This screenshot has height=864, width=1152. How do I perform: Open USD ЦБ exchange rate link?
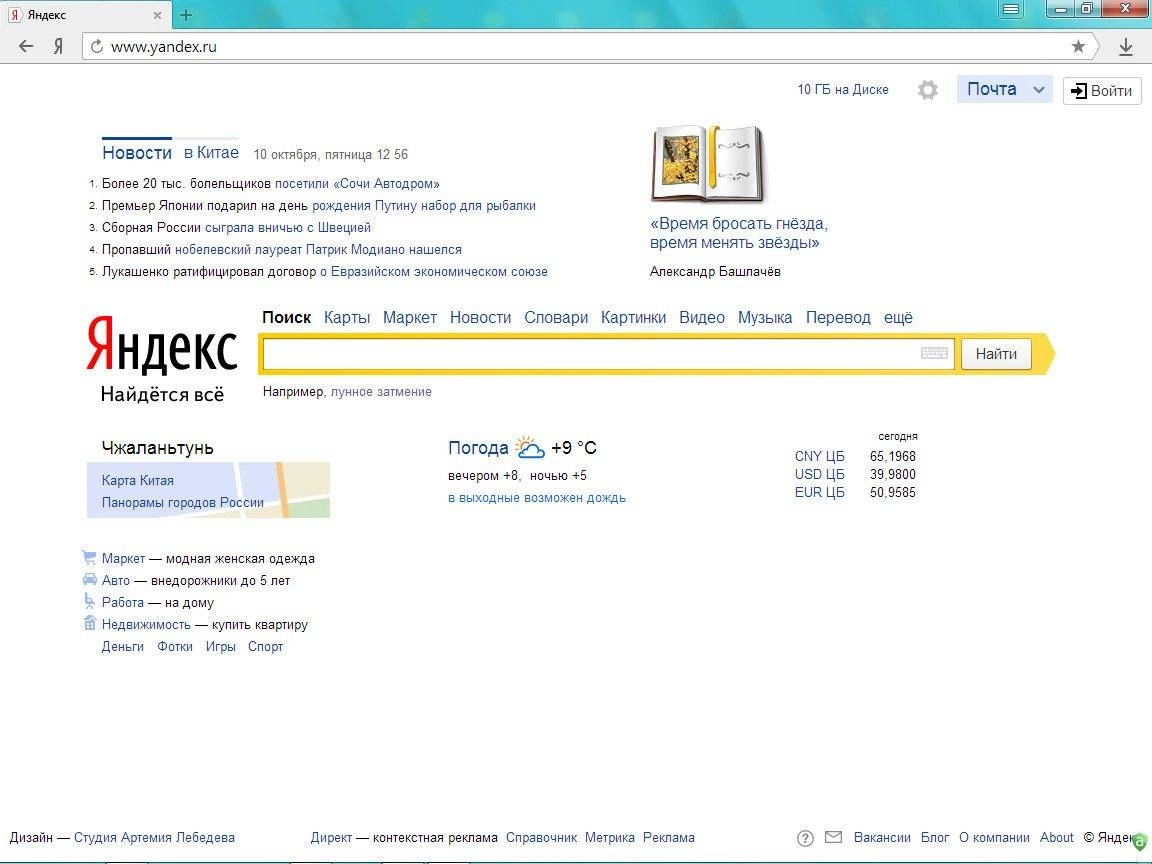819,475
